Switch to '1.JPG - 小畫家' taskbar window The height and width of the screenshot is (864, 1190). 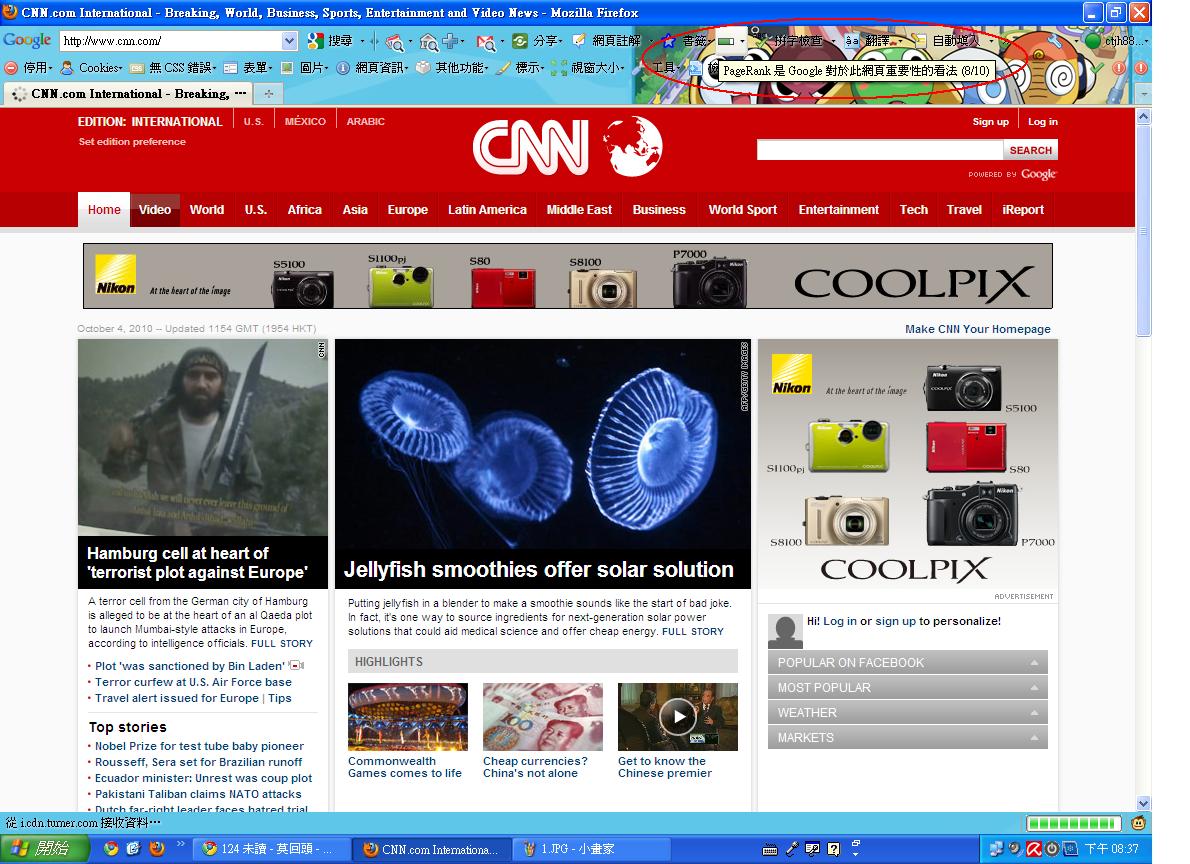590,849
